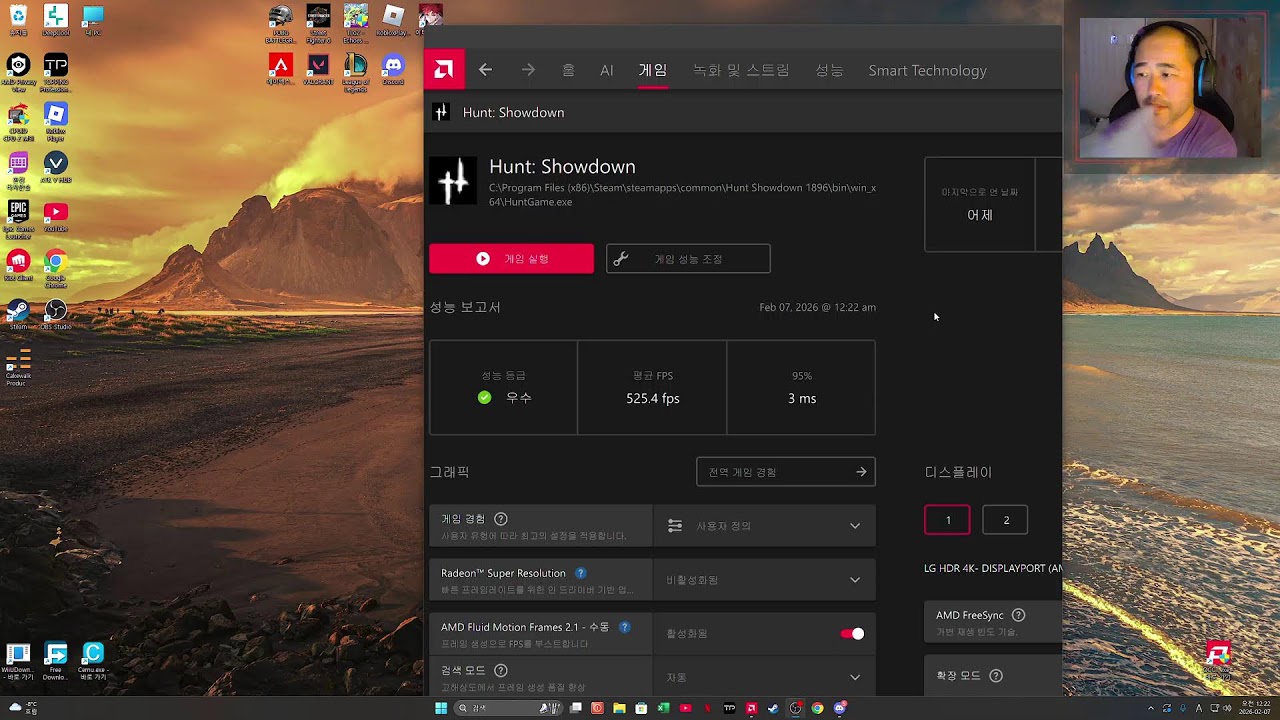Open the PUBG BATTLEGROUNDS desktop shortcut

(281, 24)
